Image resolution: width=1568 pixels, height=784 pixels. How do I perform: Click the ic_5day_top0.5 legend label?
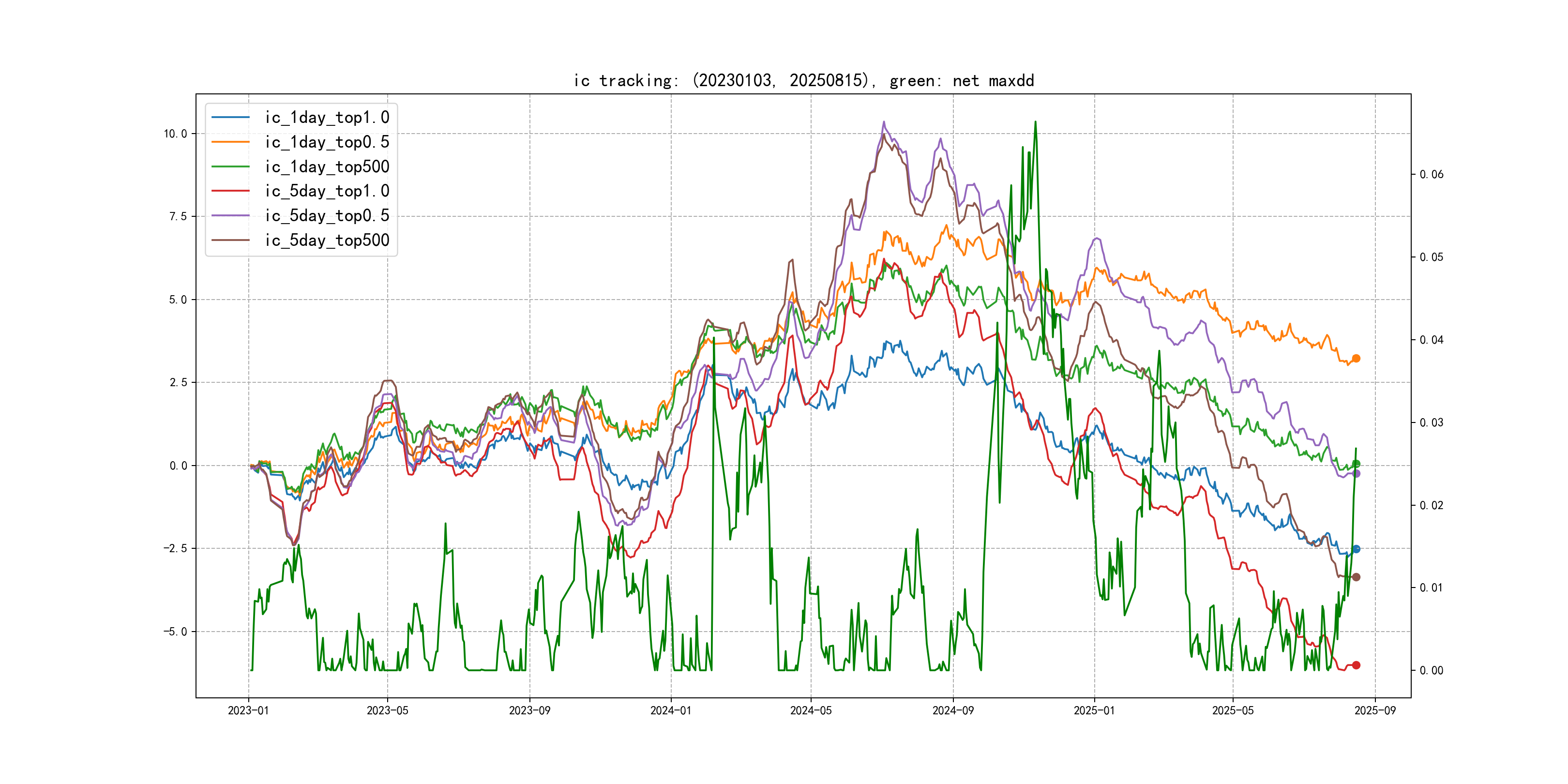point(327,215)
